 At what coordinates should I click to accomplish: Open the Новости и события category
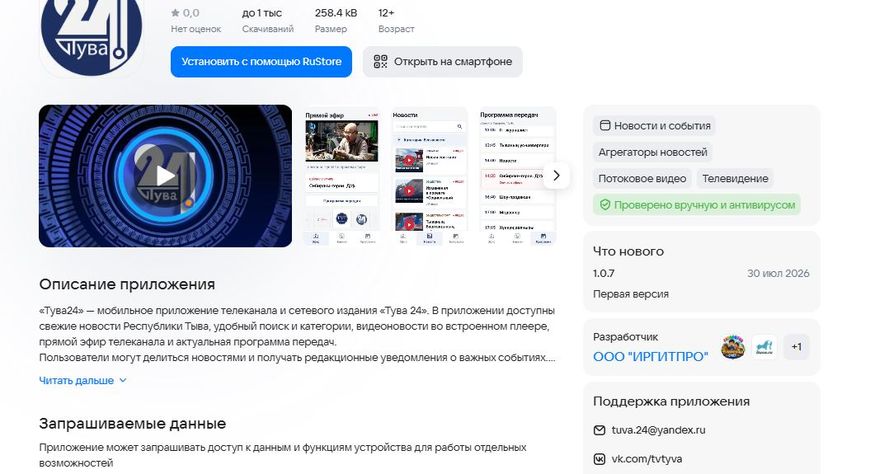[654, 125]
